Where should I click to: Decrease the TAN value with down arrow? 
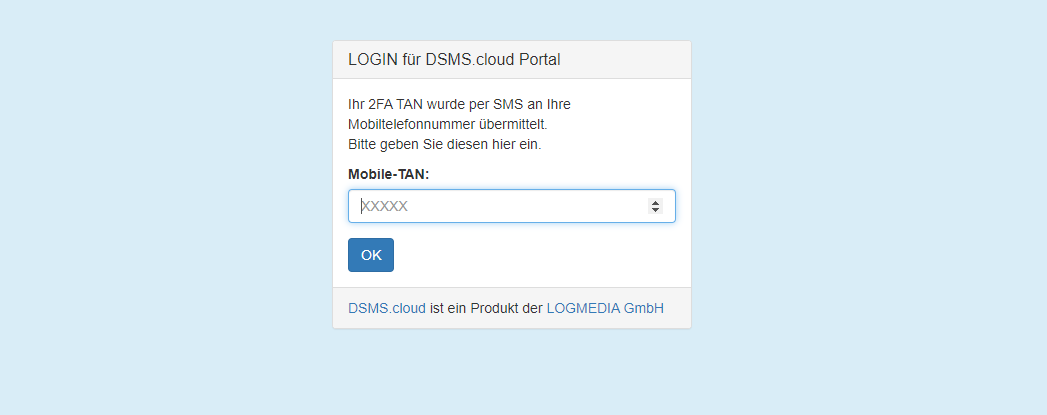(x=655, y=210)
